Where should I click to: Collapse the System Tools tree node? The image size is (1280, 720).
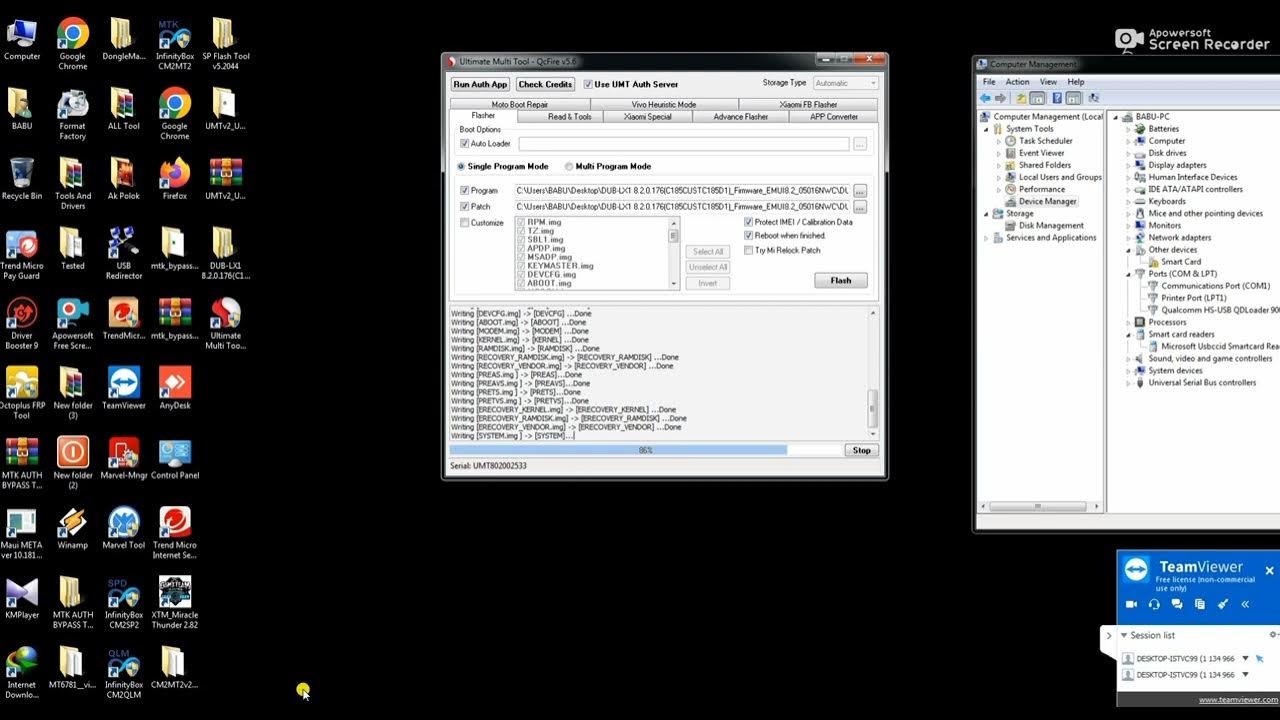[x=987, y=129]
